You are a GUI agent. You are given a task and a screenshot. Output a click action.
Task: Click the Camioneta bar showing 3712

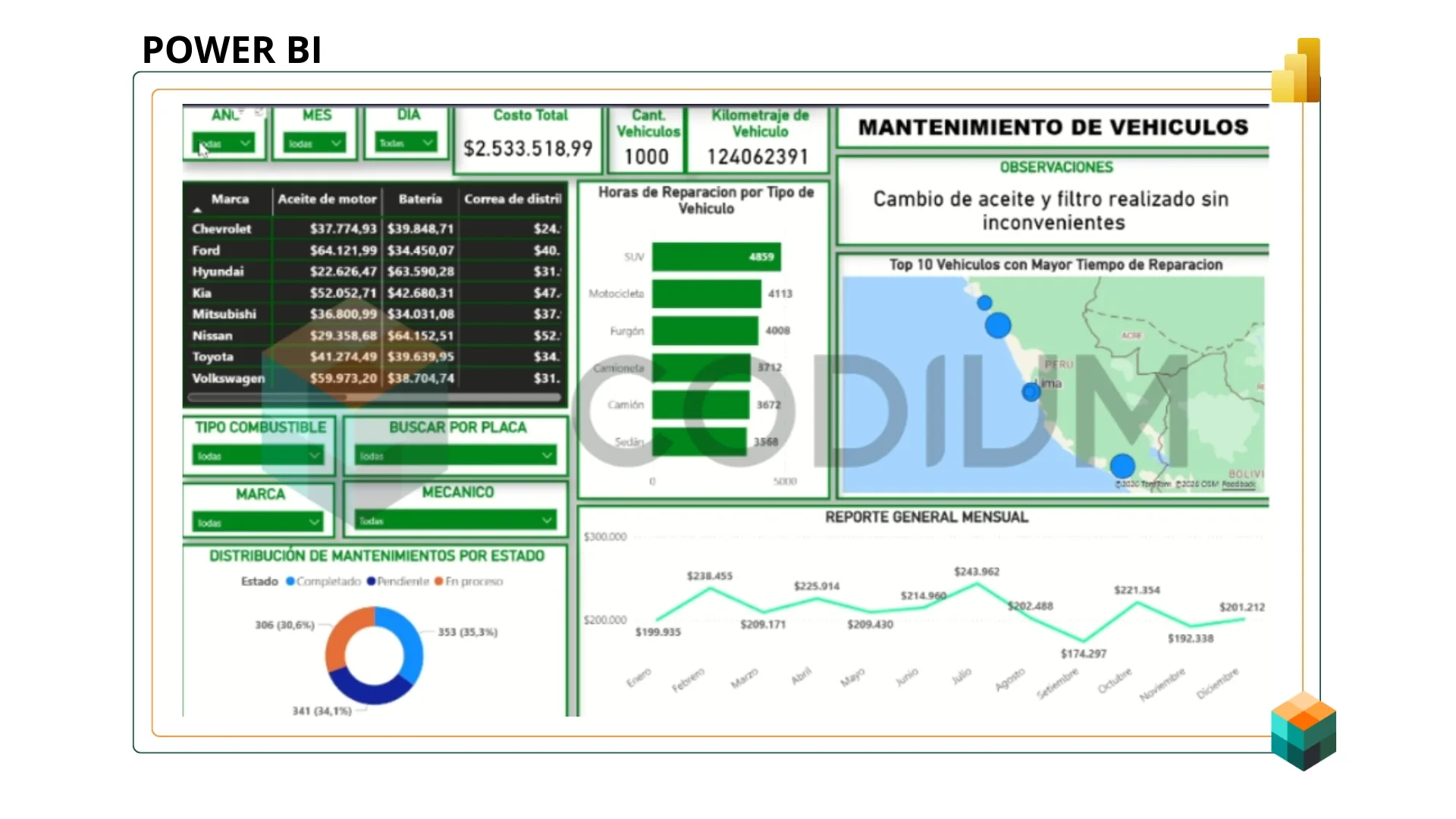[701, 368]
